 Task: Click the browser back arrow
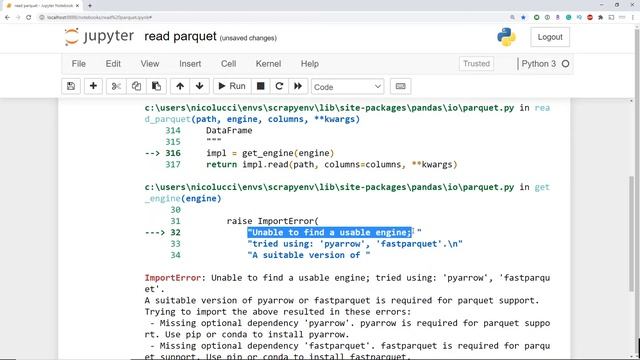pos(7,17)
